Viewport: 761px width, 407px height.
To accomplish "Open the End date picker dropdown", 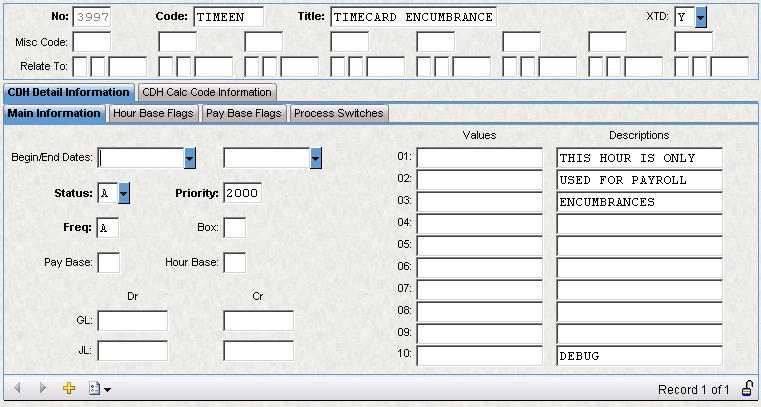I will tap(315, 158).
